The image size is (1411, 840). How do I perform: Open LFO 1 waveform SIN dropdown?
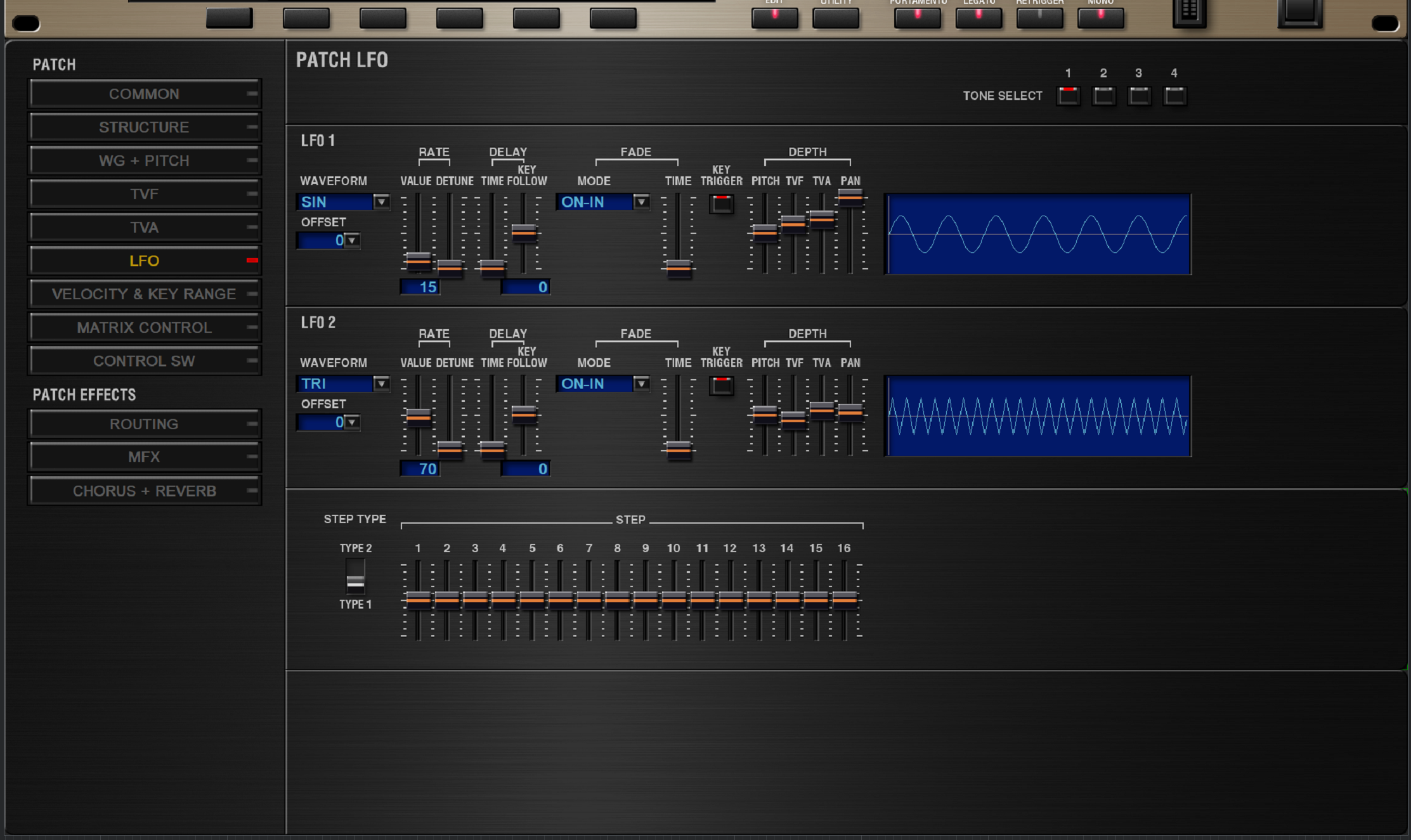pos(381,202)
